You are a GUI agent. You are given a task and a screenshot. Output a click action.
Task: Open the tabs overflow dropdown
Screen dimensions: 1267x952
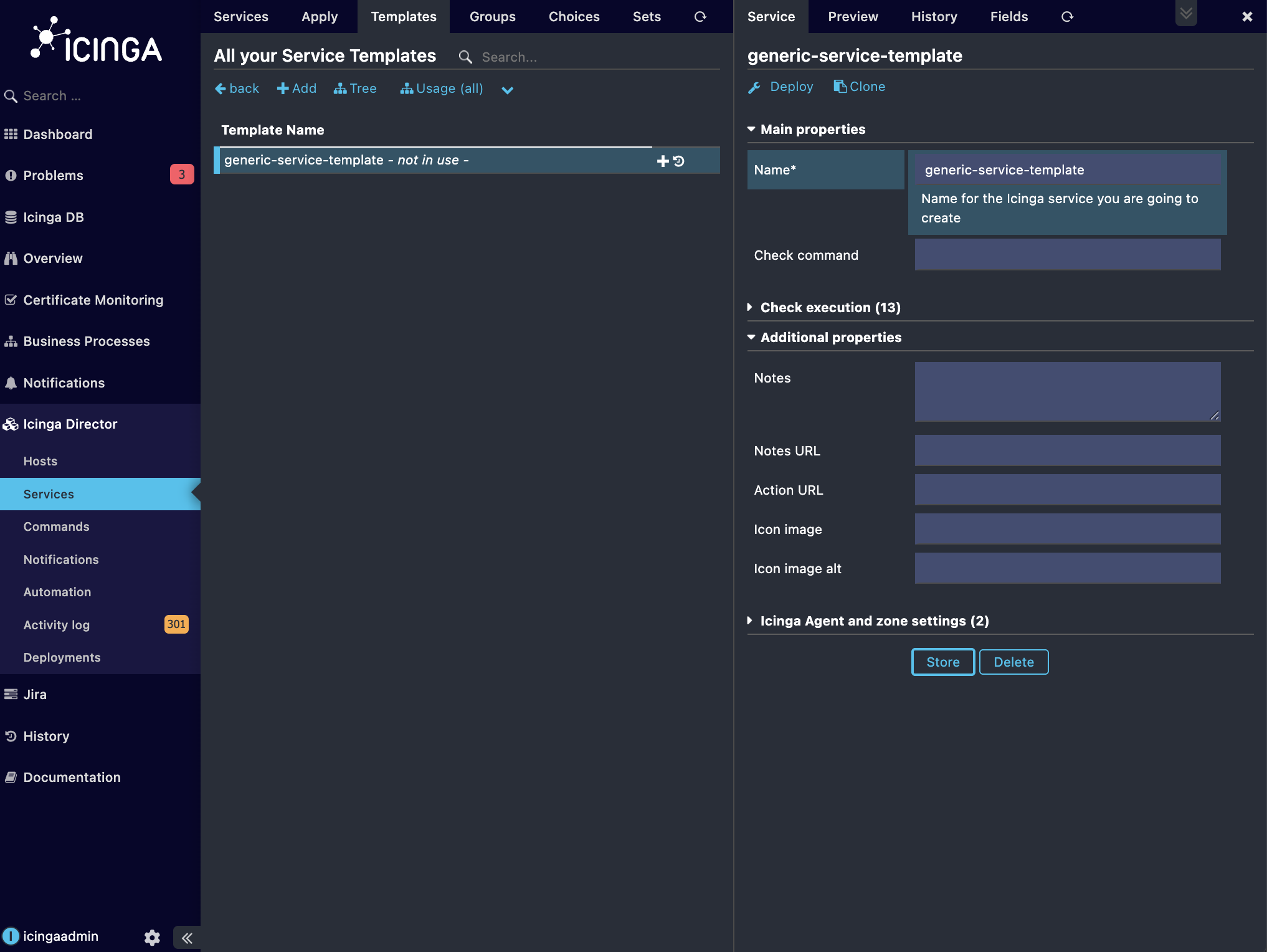click(1186, 13)
